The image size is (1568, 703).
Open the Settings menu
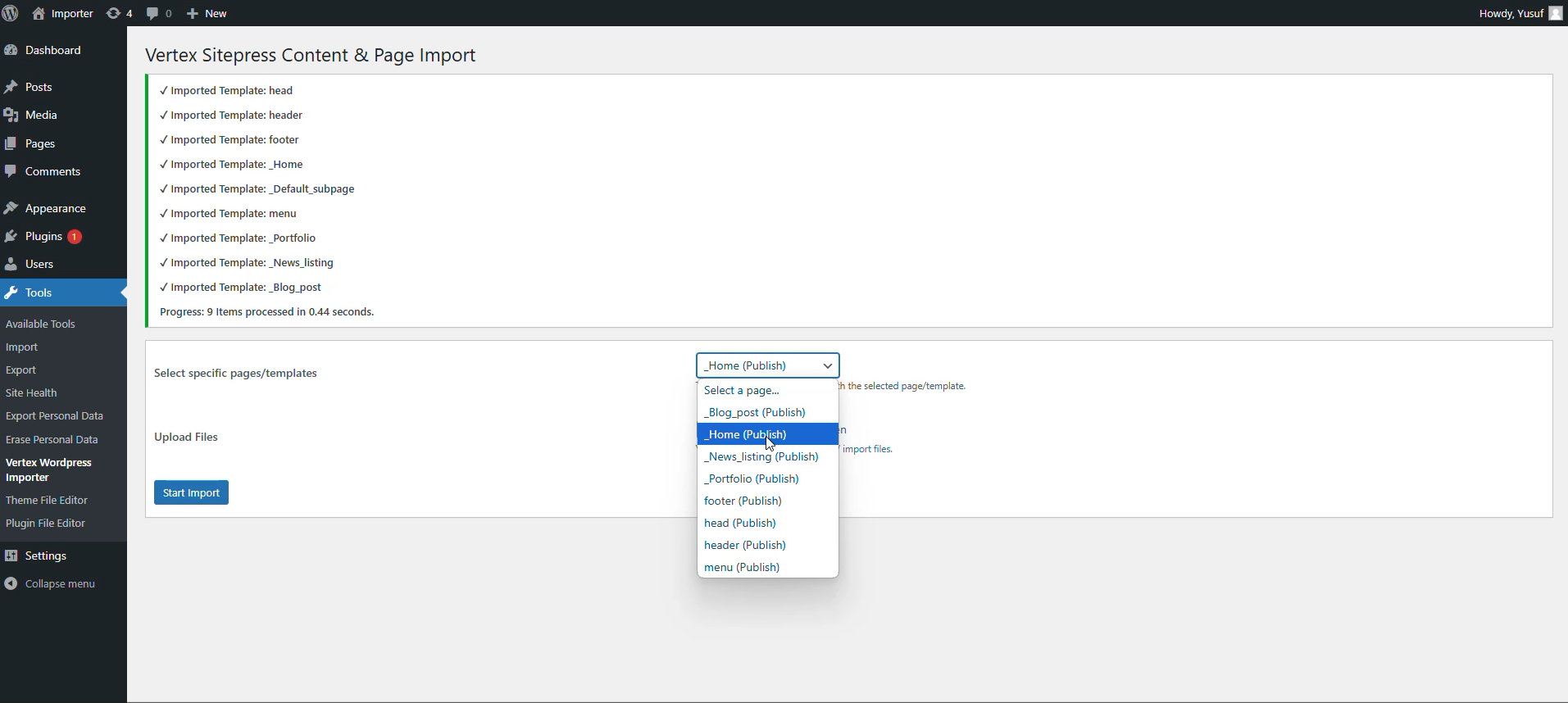[x=63, y=556]
